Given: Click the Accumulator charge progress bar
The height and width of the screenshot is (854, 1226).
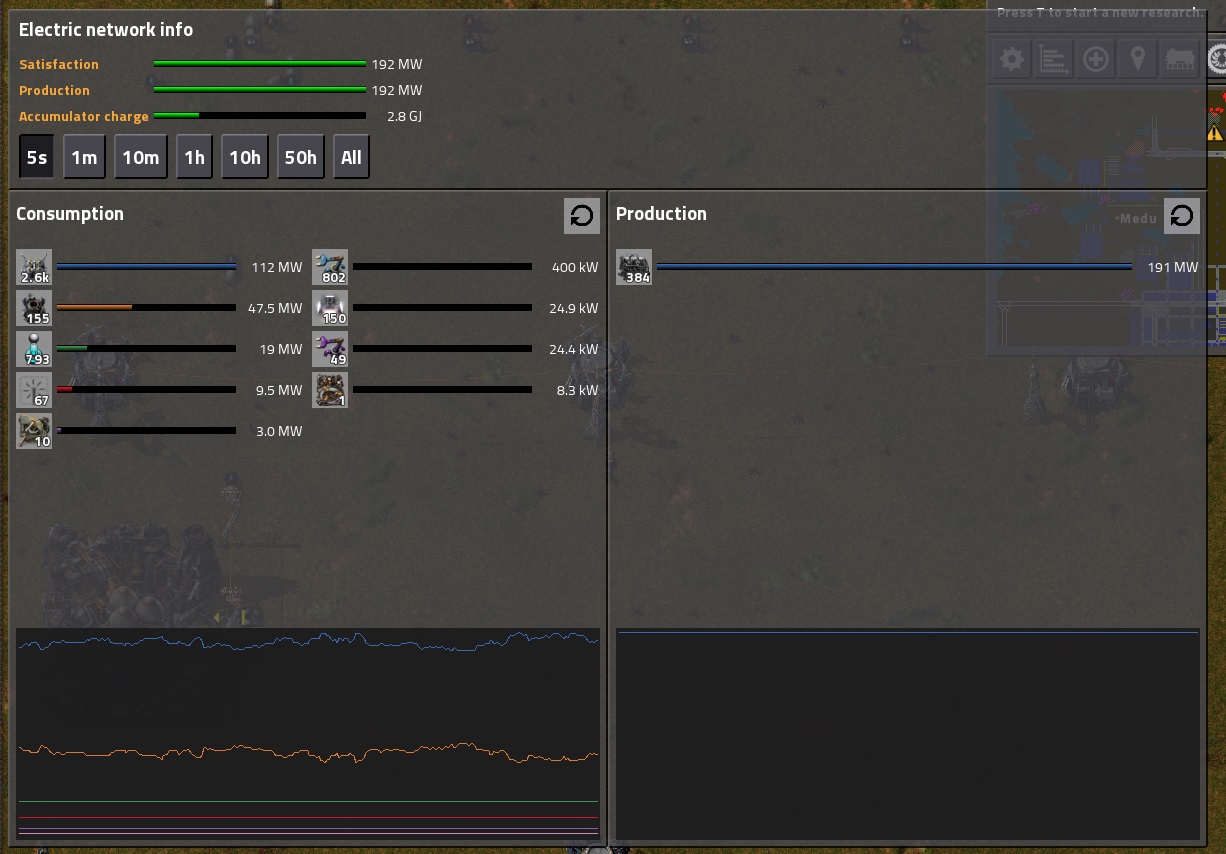Looking at the screenshot, I should 259,116.
